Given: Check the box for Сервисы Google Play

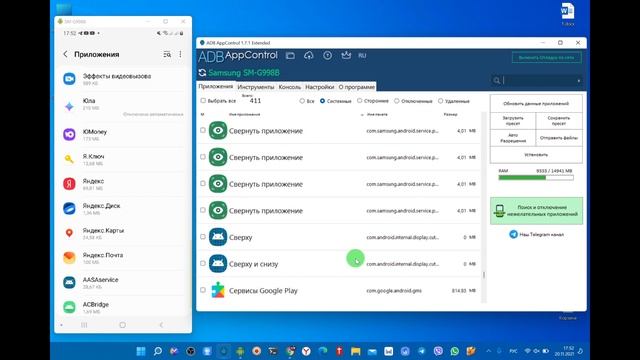Looking at the screenshot, I should click(x=203, y=290).
